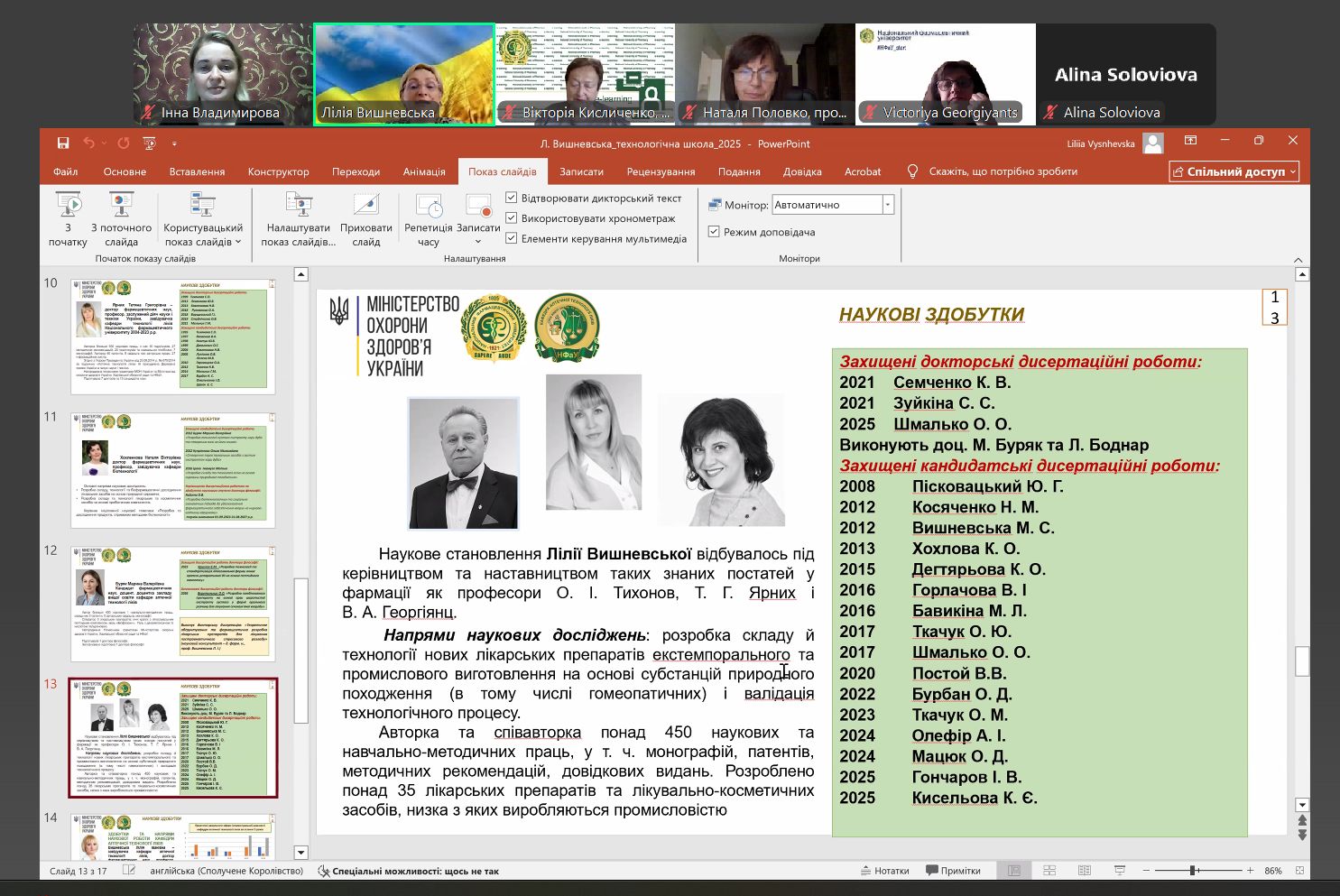Screen dimensions: 1340x896
Task: Switch to reading view in status bar
Action: pos(1085,871)
